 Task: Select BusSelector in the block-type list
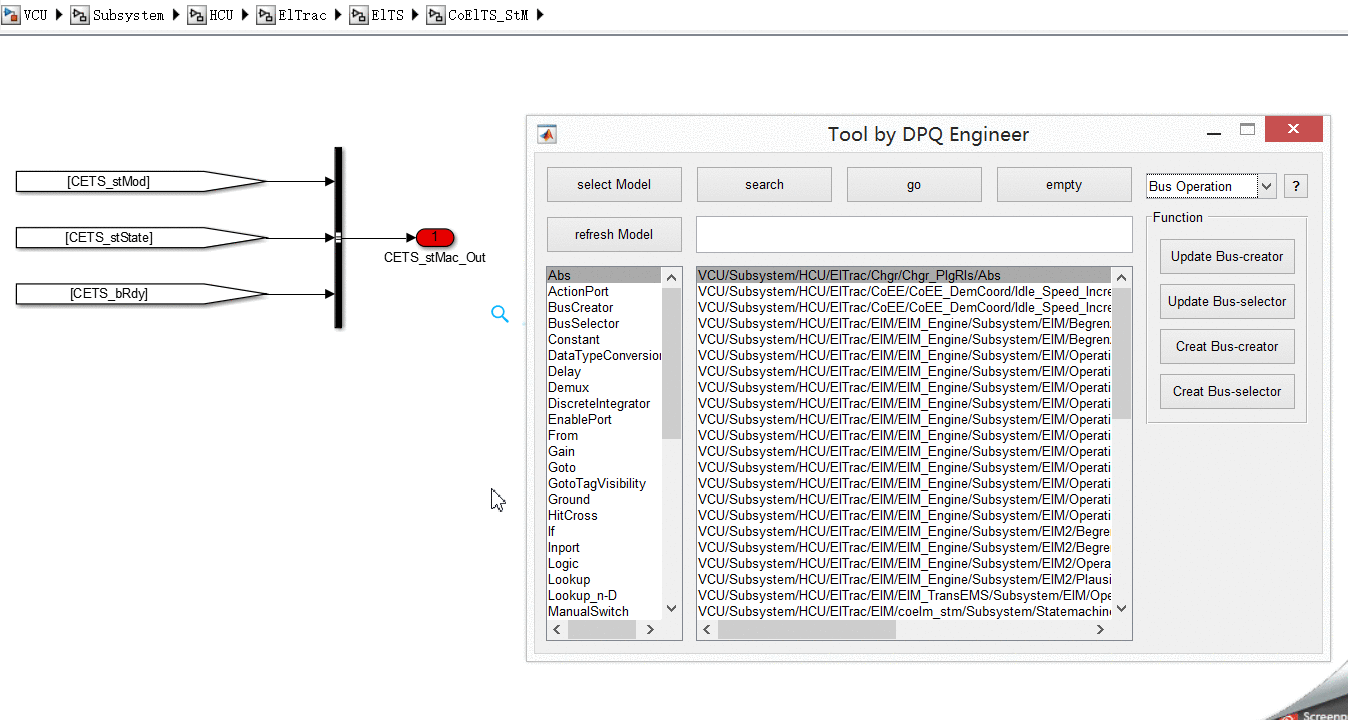click(604, 323)
